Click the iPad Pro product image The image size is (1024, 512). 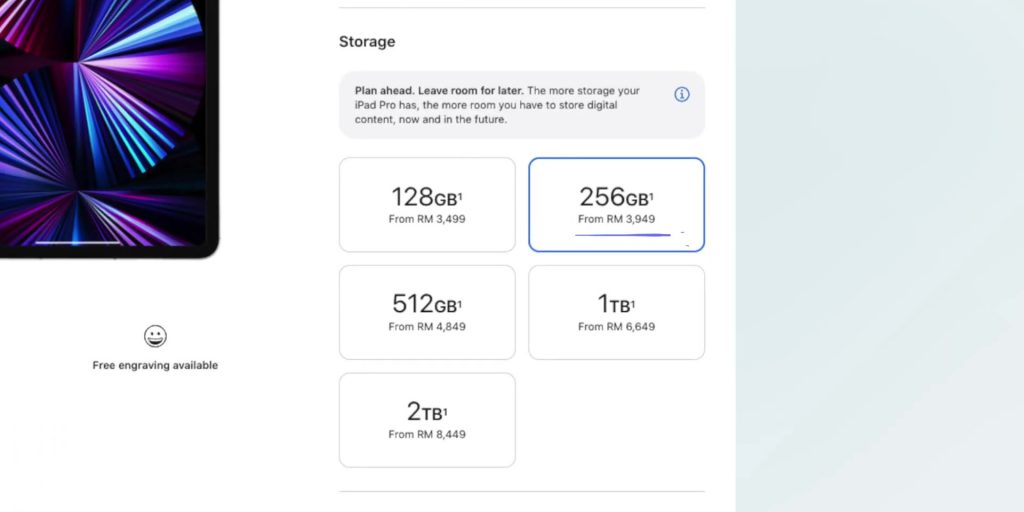108,129
